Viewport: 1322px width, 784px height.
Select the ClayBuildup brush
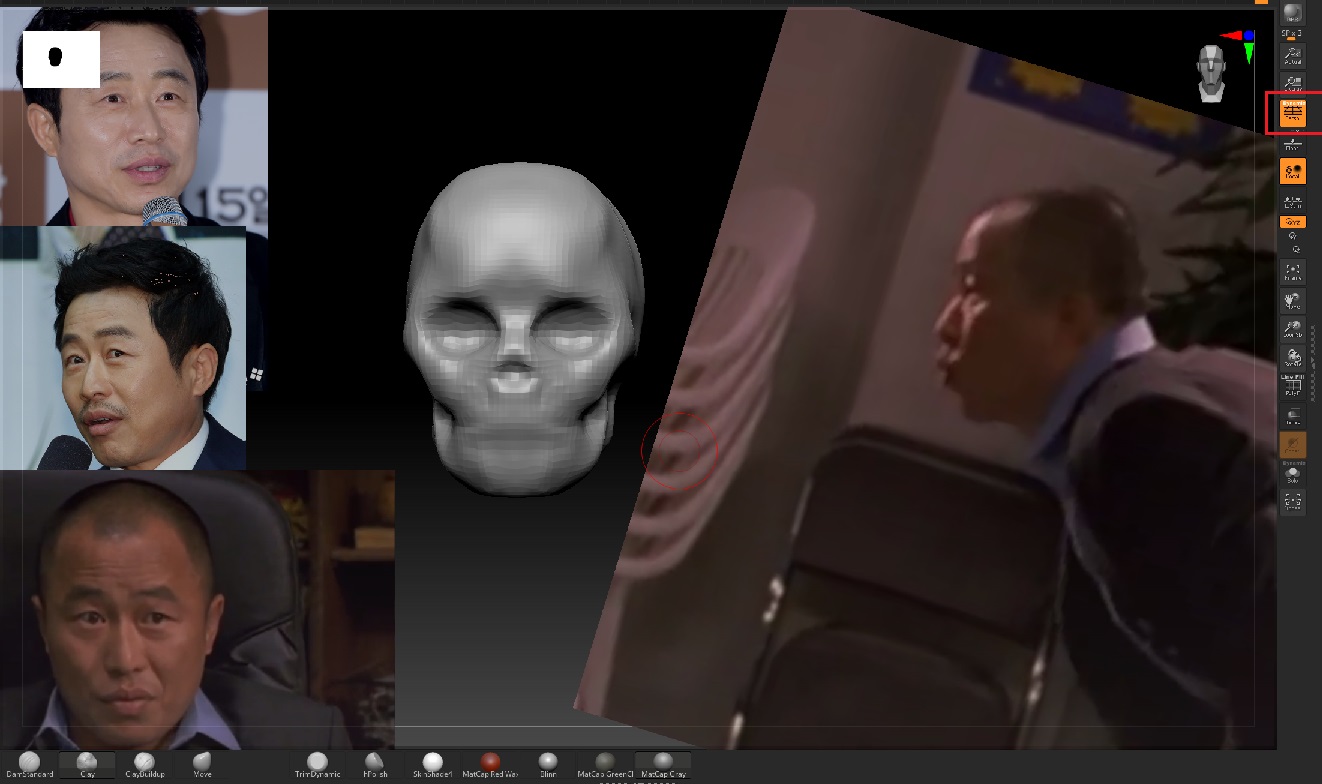coord(144,765)
